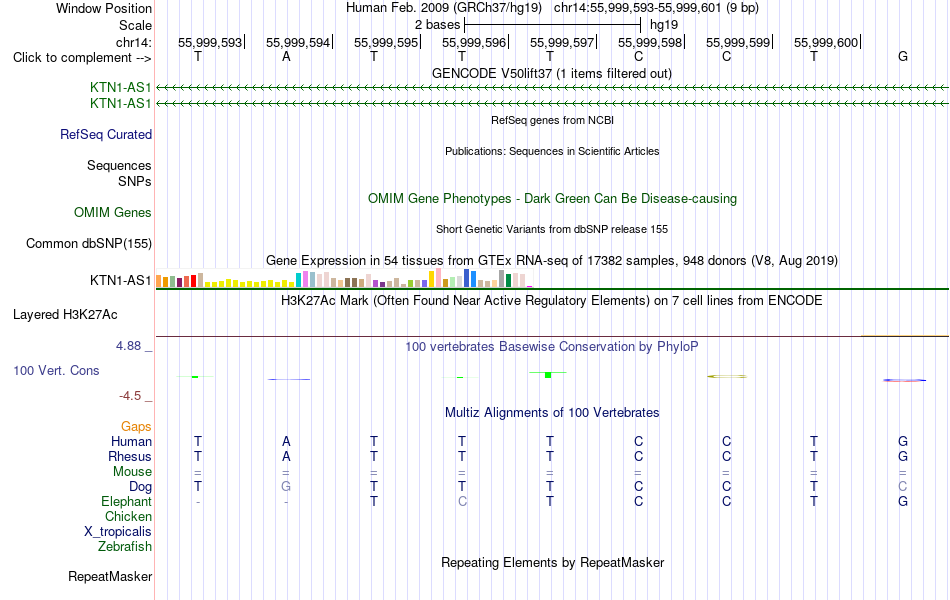Screen dimensions: 950x600
Task: Click the Scale track label
Action: pyautogui.click(x=135, y=25)
